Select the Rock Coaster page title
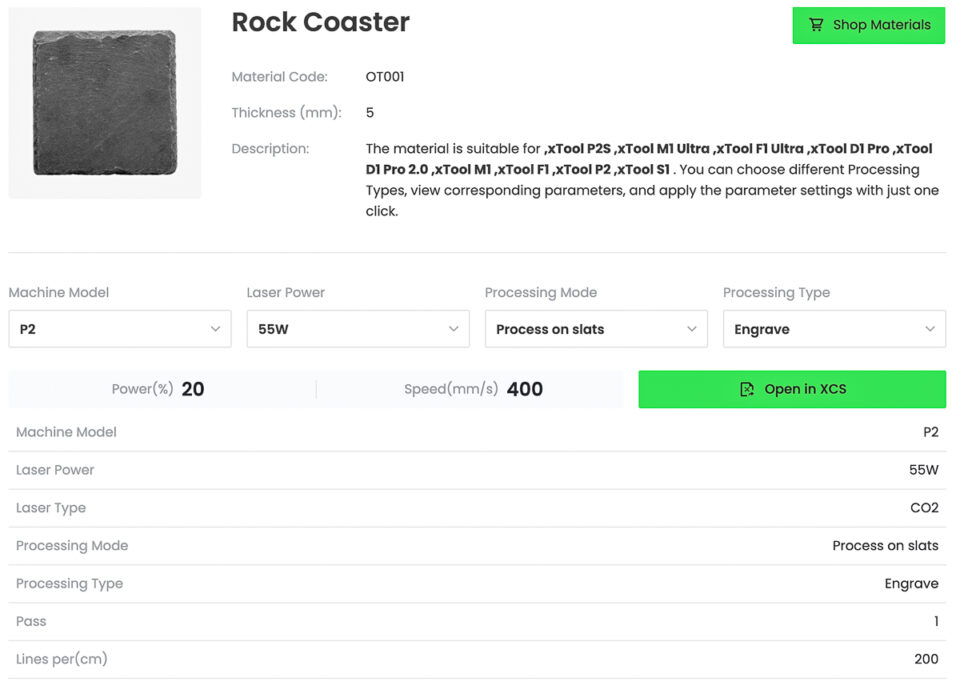The image size is (960, 686). pos(320,22)
